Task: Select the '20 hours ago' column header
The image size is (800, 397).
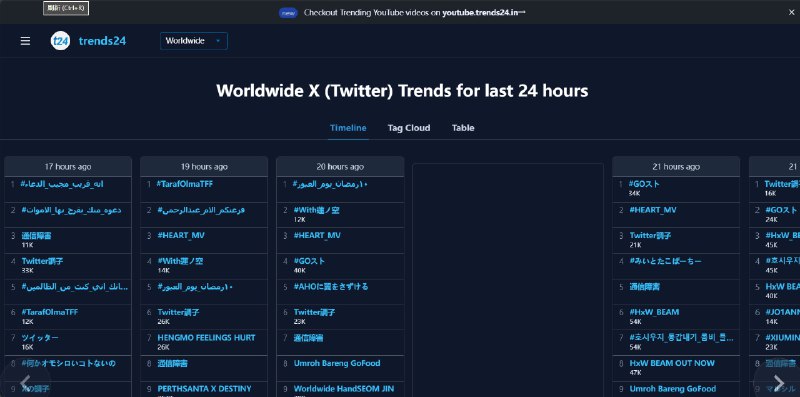Action: click(340, 167)
